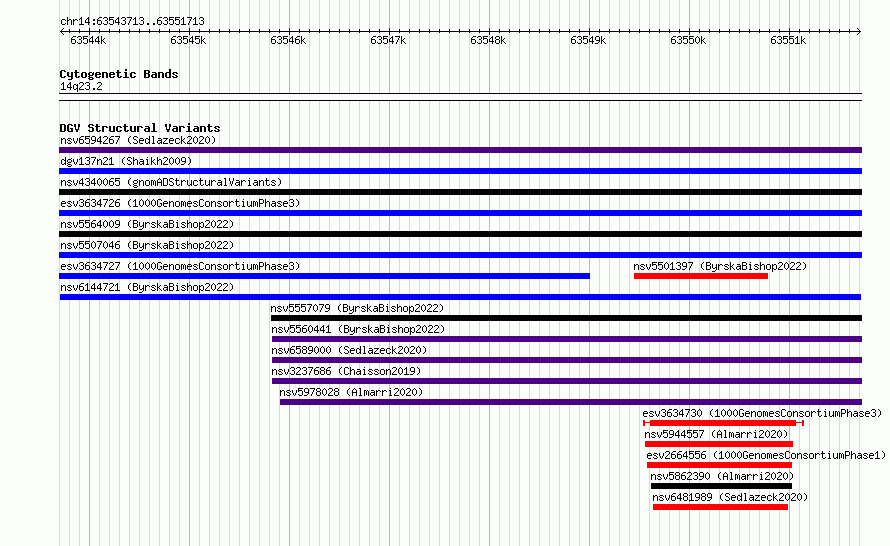Click the blue bar under esv3634727
This screenshot has width=890, height=546.
325,276
